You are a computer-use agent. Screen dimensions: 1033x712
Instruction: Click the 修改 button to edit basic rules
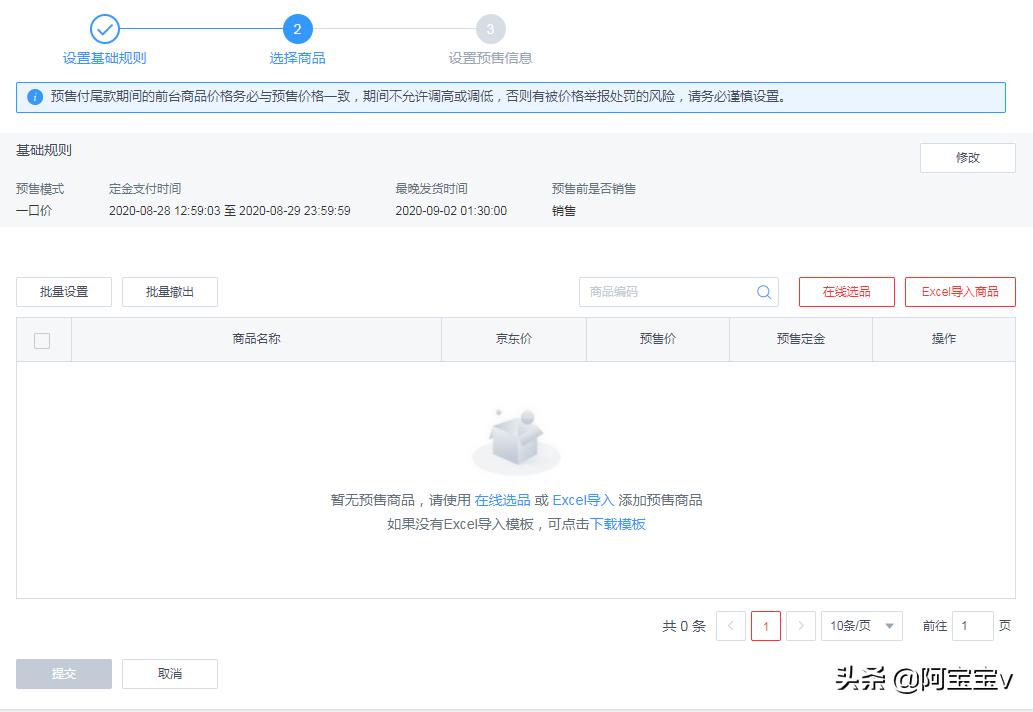[966, 157]
